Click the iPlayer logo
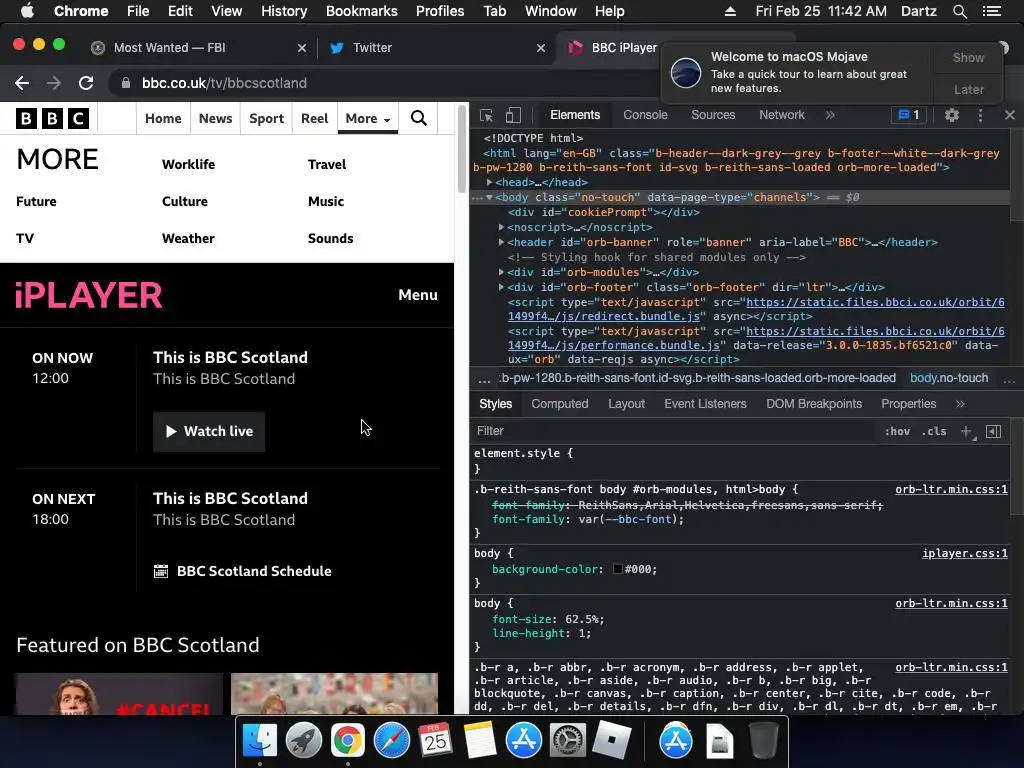Screen dimensions: 1024x768 (89, 296)
